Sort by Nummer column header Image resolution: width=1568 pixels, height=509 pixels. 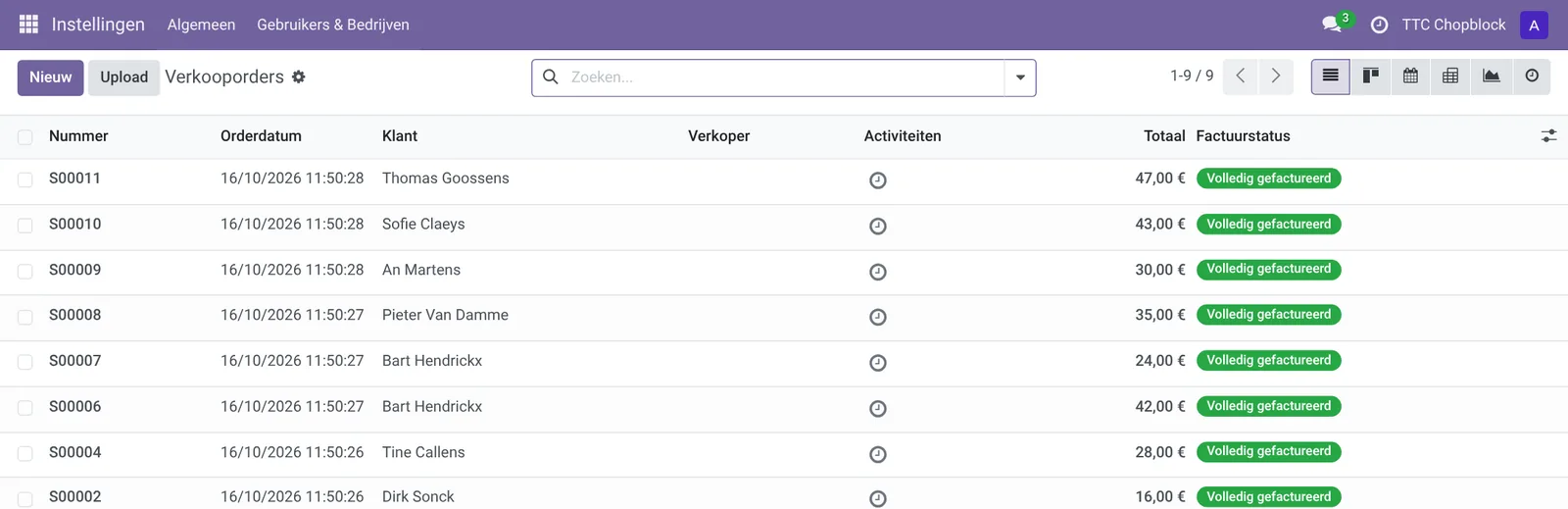(78, 136)
